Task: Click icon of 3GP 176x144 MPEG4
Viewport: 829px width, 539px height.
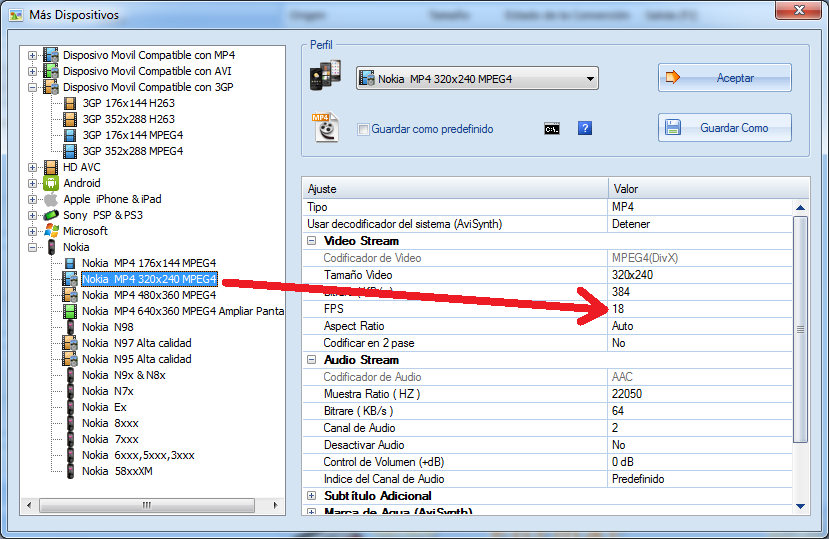Action: pyautogui.click(x=70, y=135)
